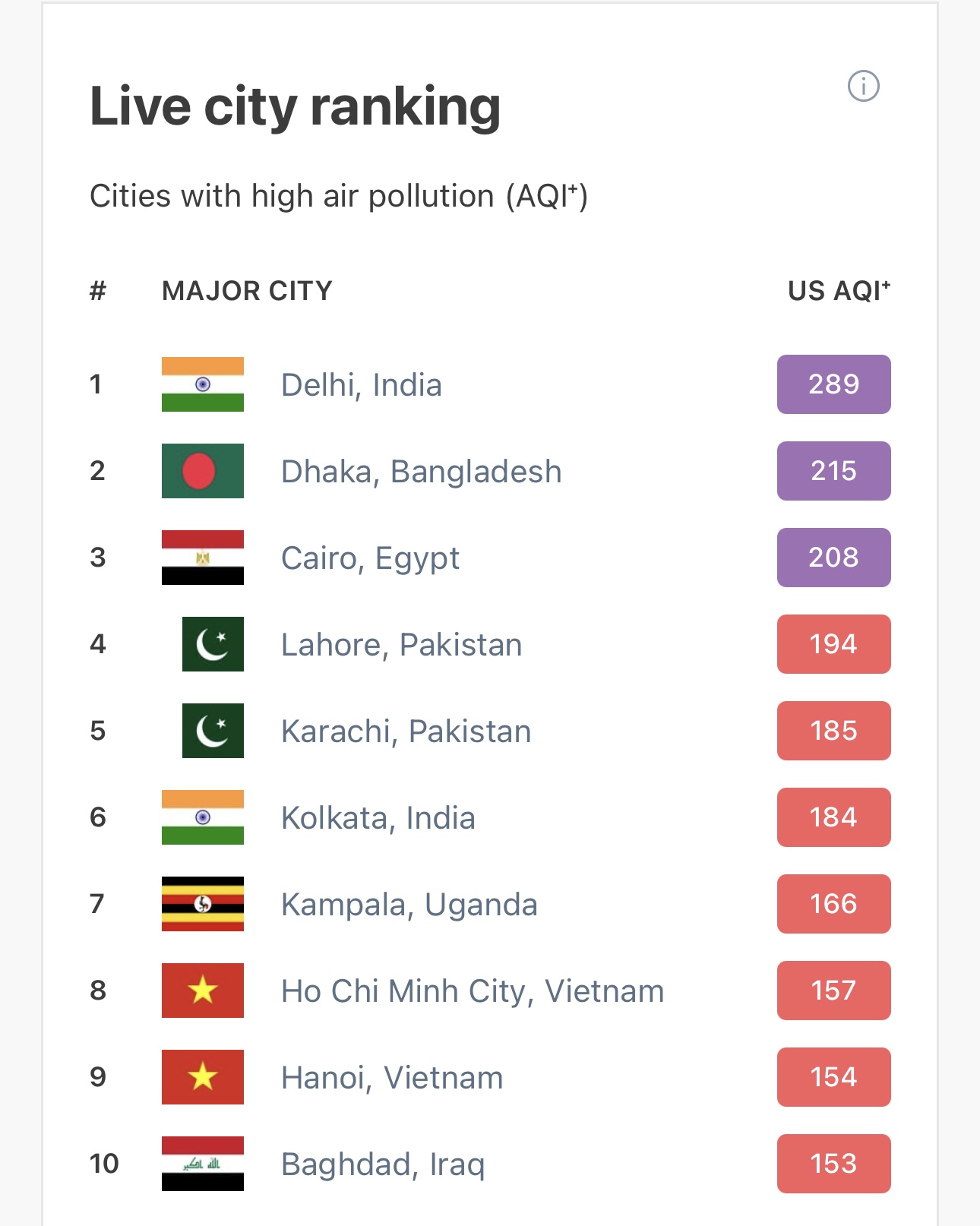Open Karachi, Pakistan city page
The image size is (980, 1226).
click(x=406, y=731)
